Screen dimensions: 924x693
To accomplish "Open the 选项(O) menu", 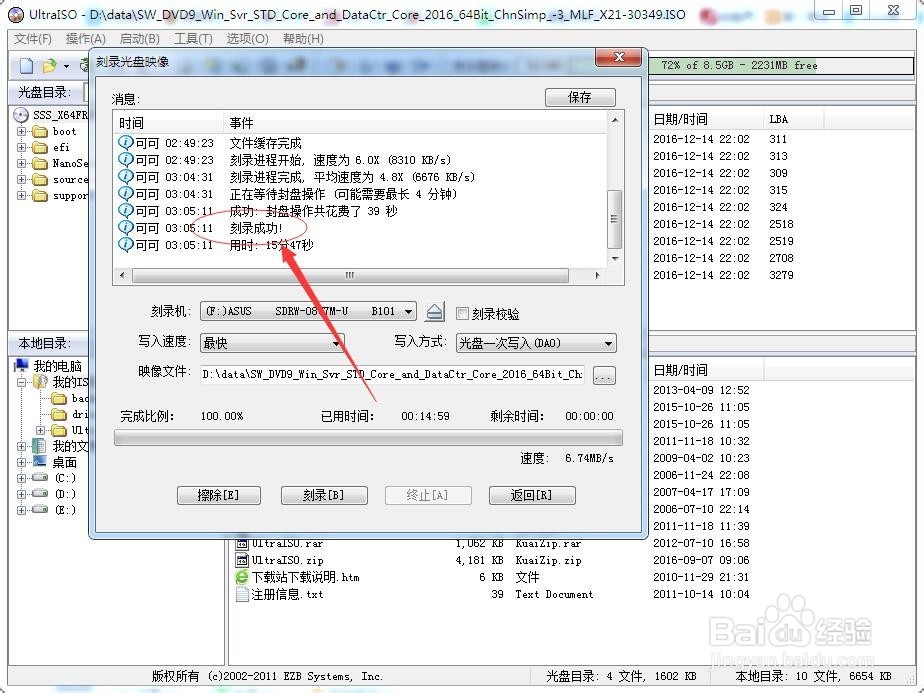I will point(248,39).
